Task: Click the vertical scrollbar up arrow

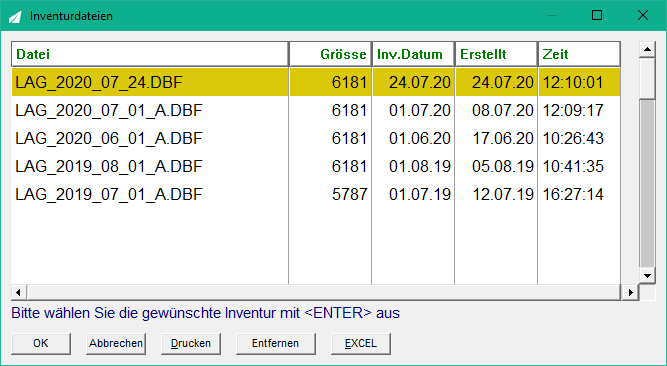Action: (647, 49)
